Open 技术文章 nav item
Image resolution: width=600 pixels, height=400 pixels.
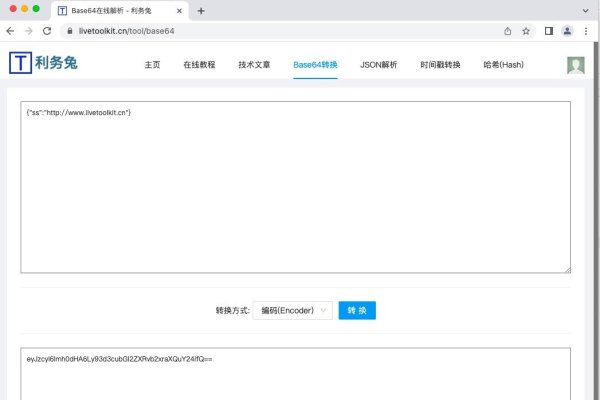254,65
